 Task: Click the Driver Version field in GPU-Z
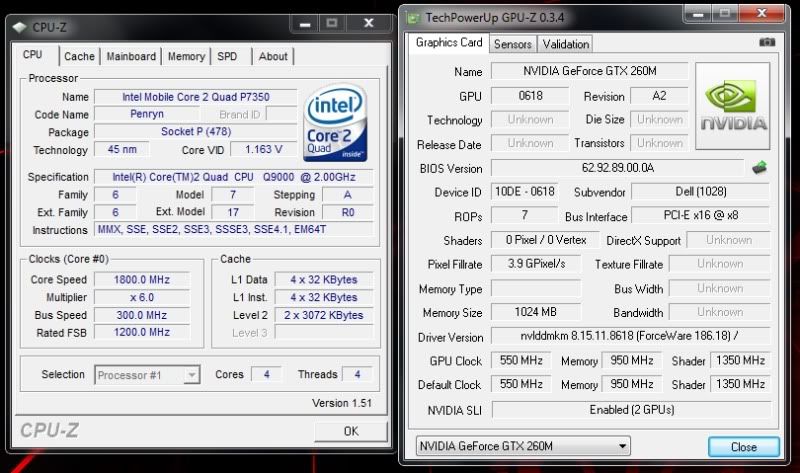point(630,336)
